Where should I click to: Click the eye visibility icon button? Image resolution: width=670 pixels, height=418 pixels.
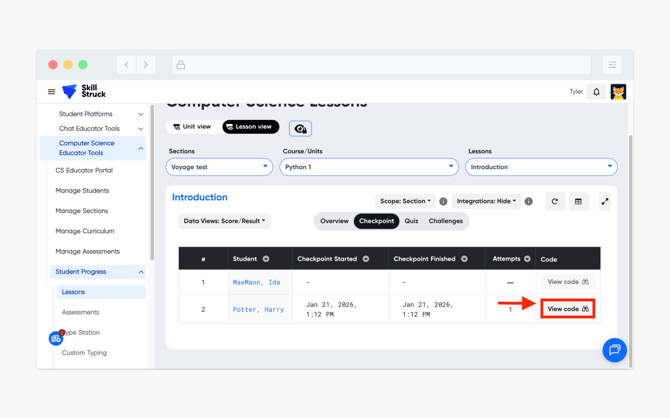(300, 128)
